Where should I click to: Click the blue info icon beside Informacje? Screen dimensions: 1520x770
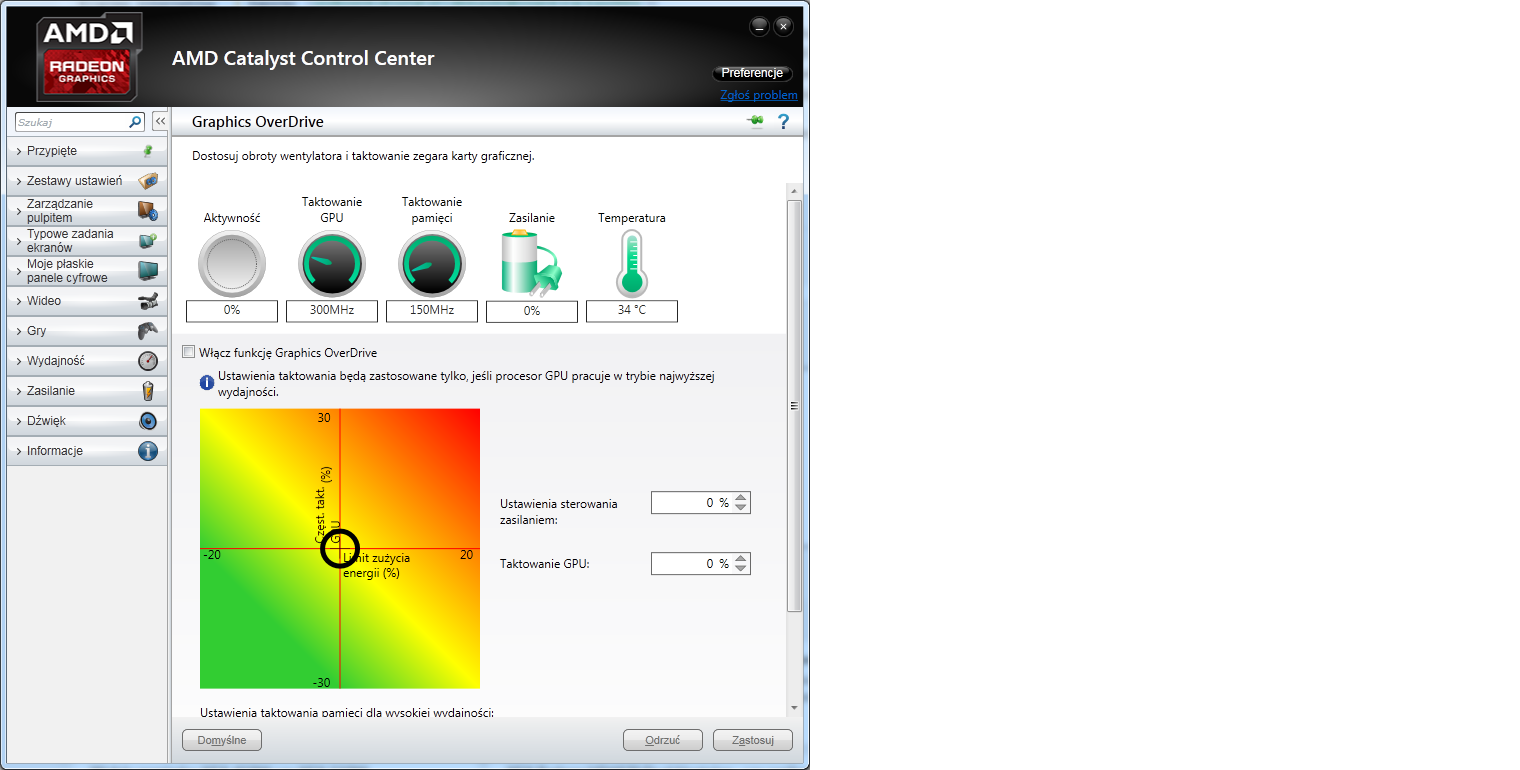pos(148,451)
